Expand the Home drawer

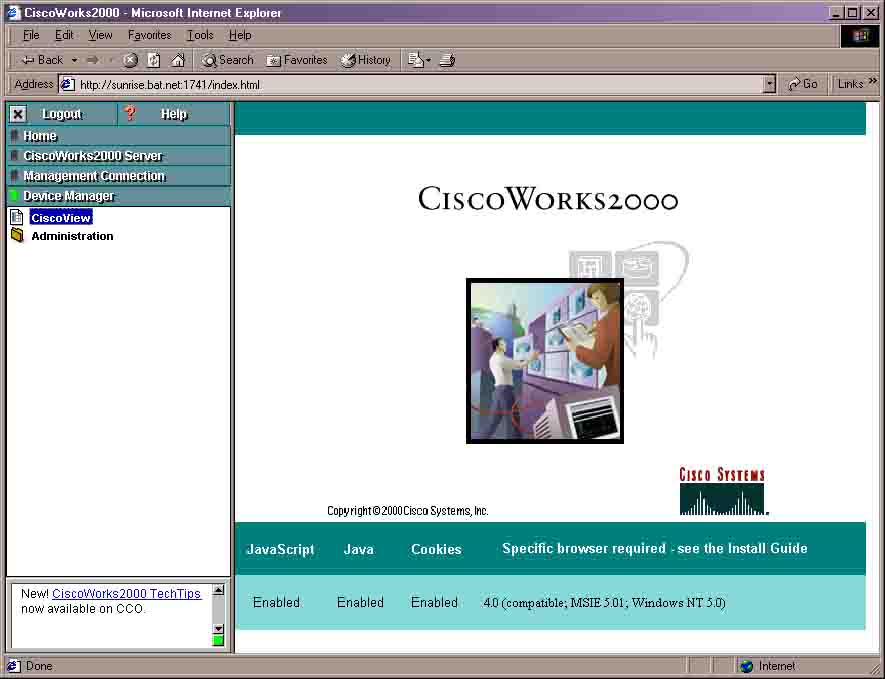[119, 136]
